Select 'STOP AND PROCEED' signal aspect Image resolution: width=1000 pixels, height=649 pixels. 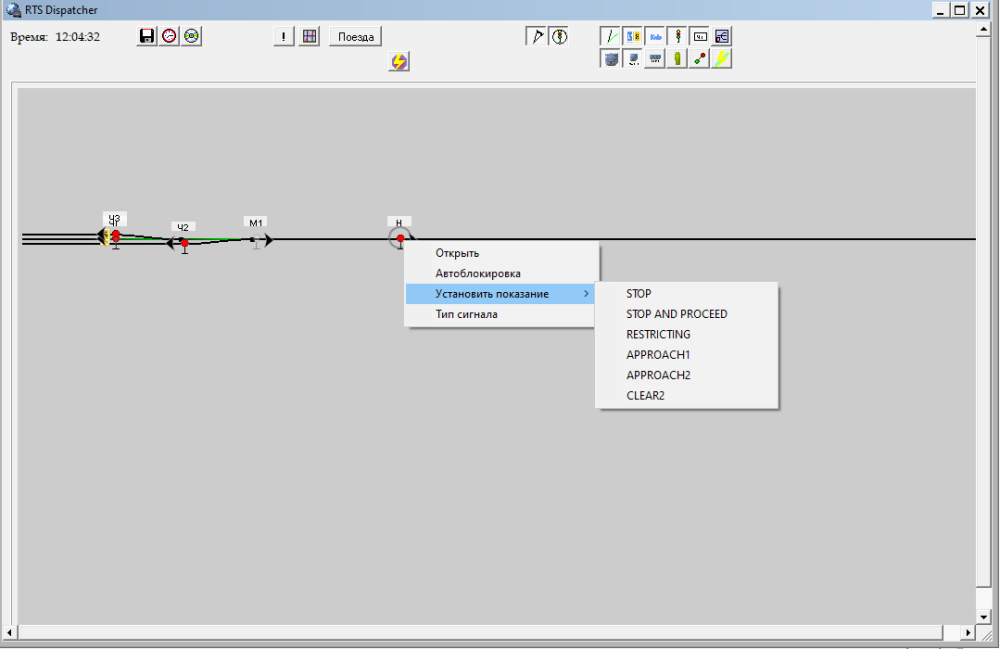(x=676, y=314)
